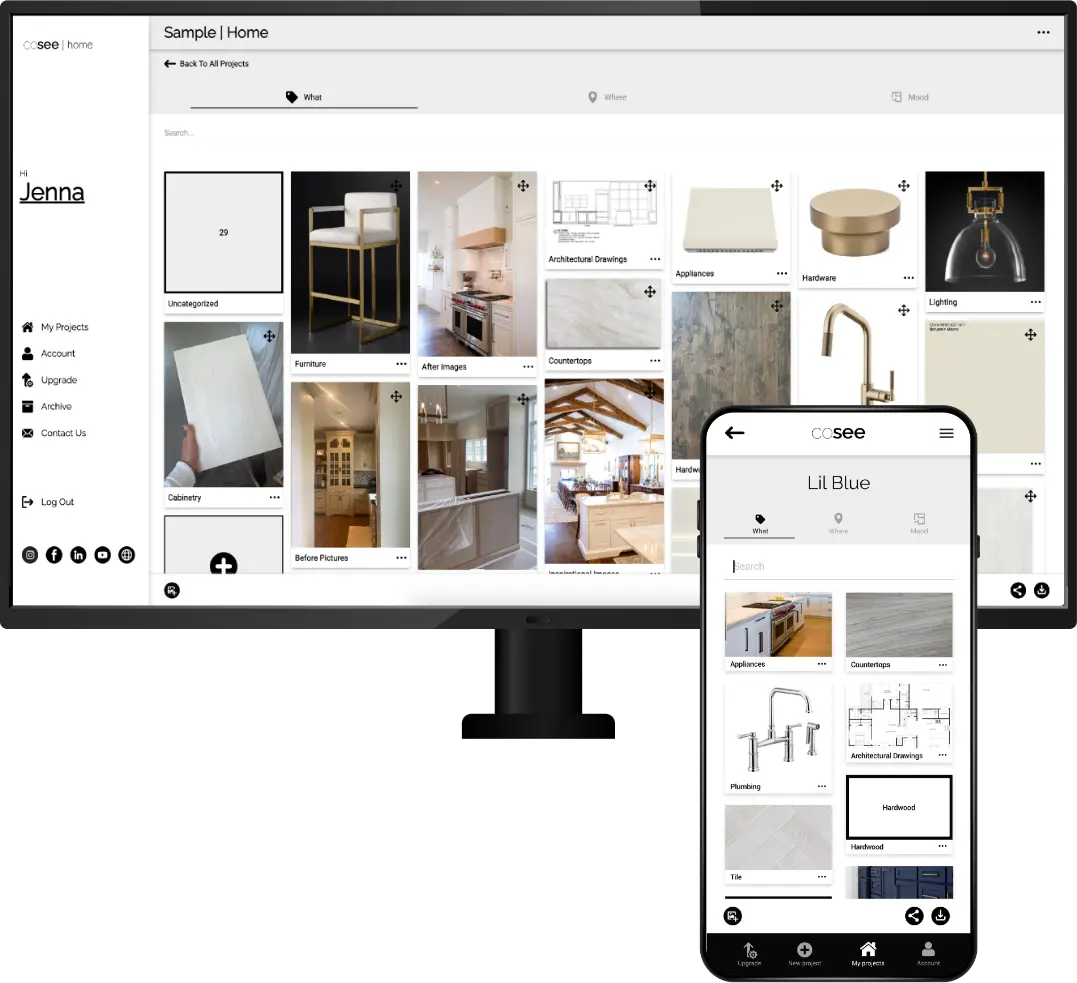The width and height of the screenshot is (1077, 983).
Task: Open the Archive icon in the sidebar
Action: pos(29,406)
